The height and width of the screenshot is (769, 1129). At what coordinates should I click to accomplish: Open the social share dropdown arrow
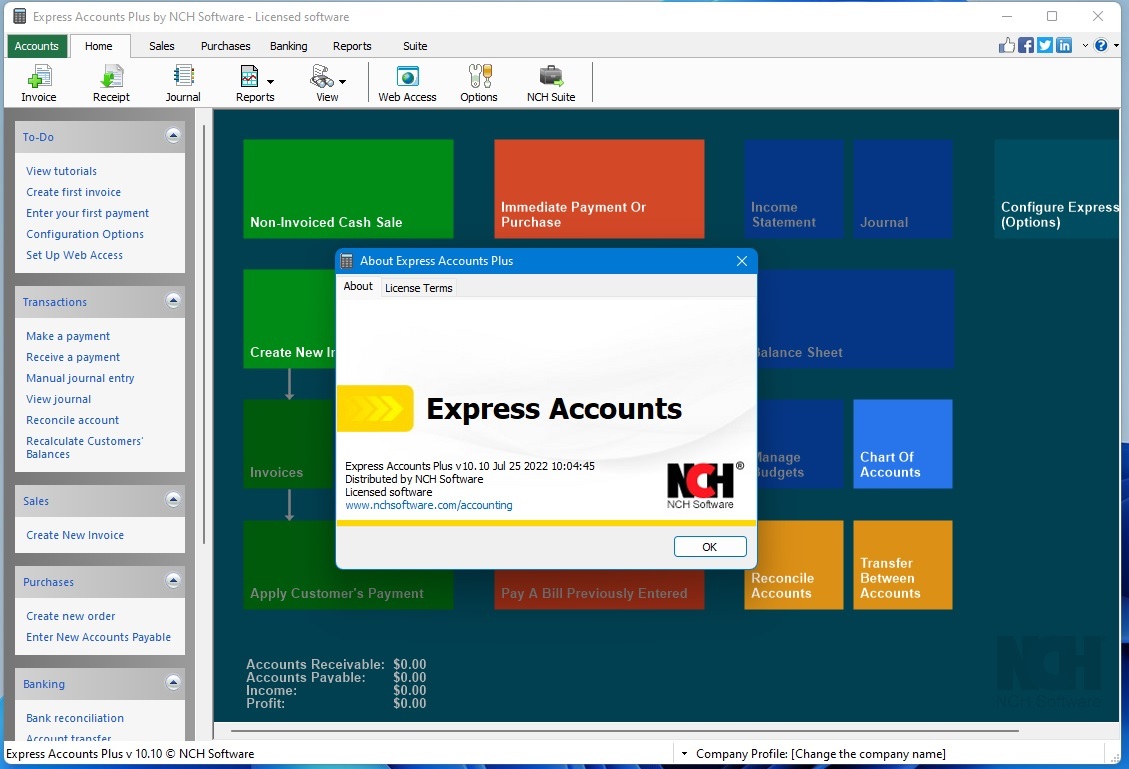pos(1085,45)
